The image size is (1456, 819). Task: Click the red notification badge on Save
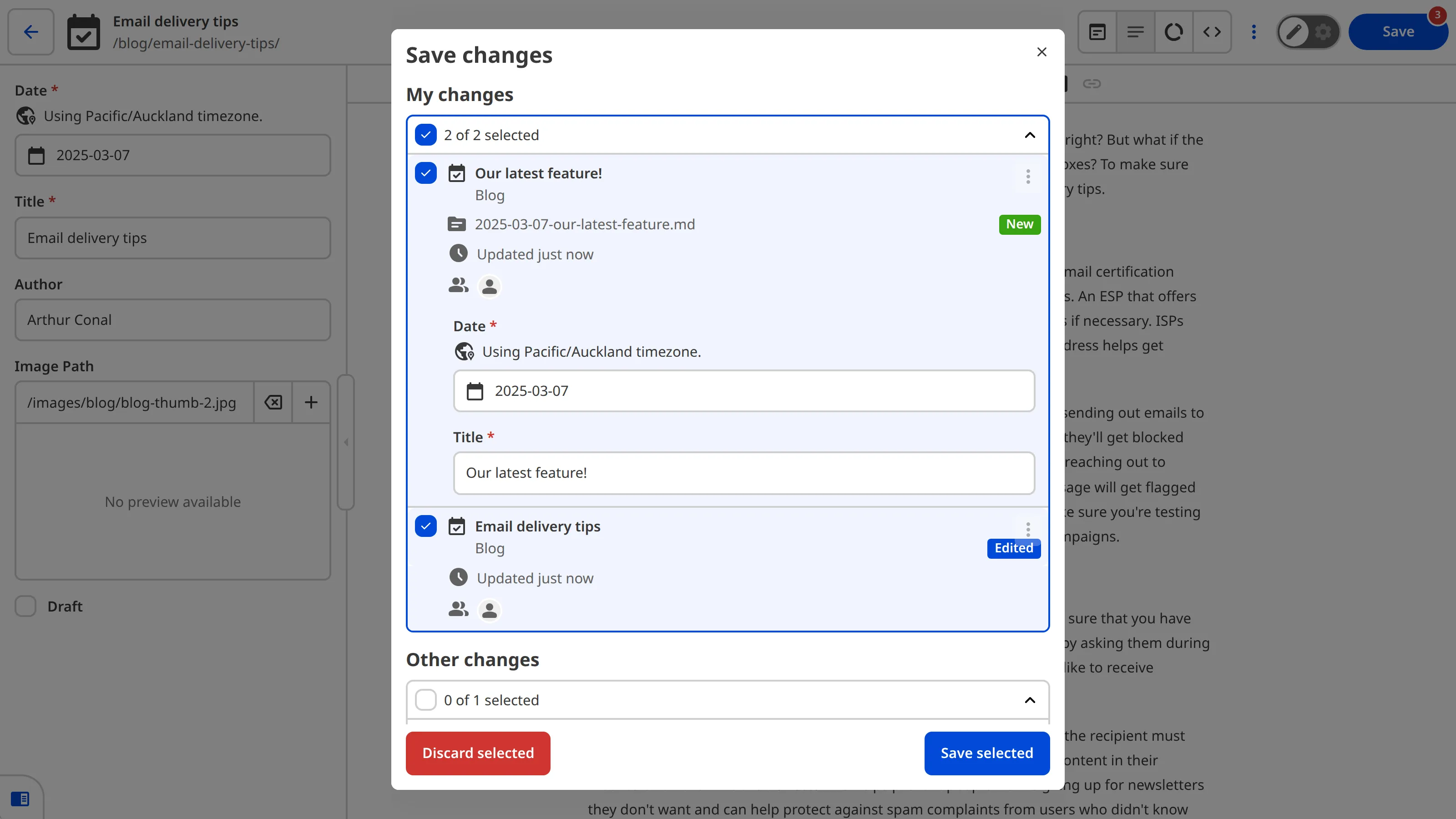(1437, 15)
